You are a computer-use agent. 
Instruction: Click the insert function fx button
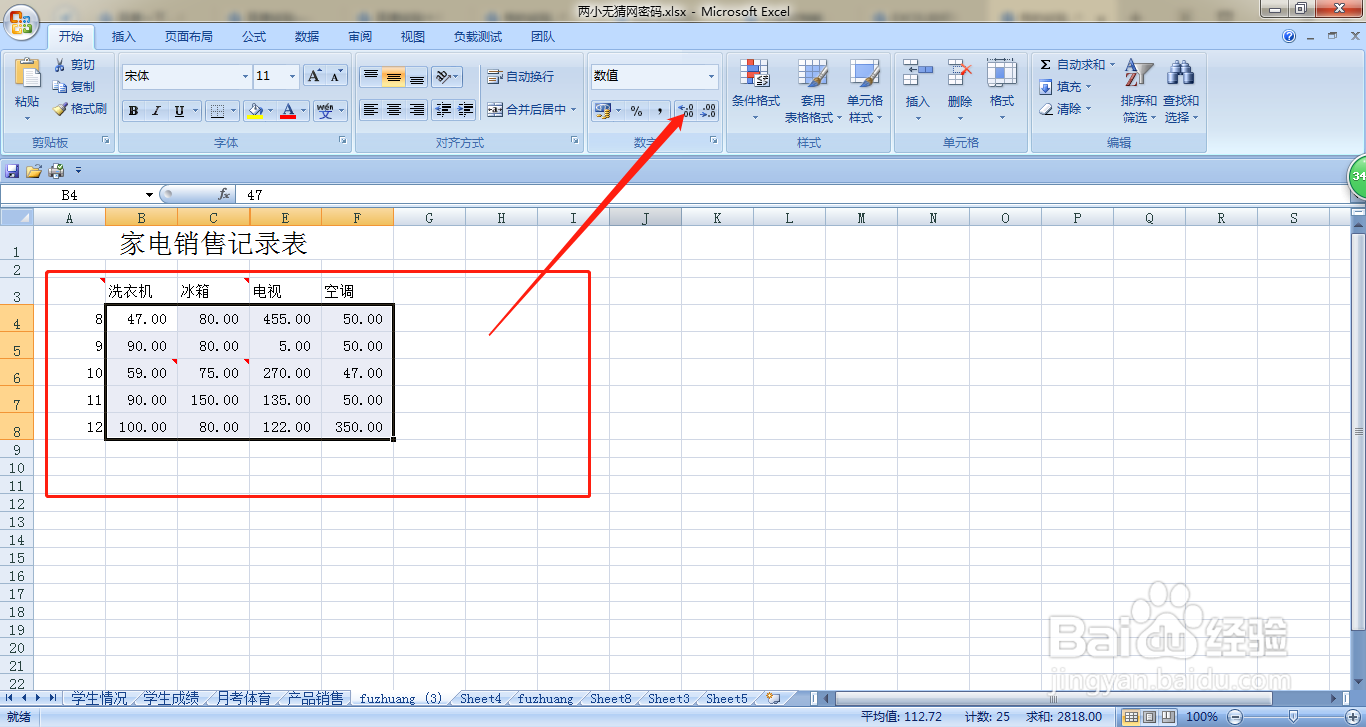pos(224,195)
